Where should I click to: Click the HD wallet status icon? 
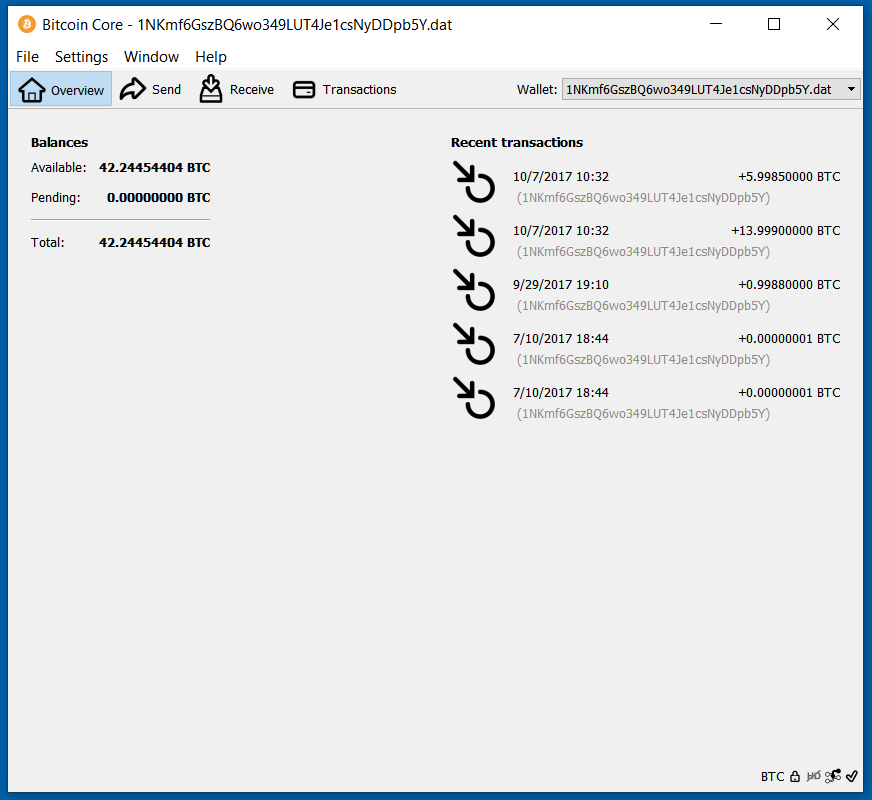click(814, 776)
